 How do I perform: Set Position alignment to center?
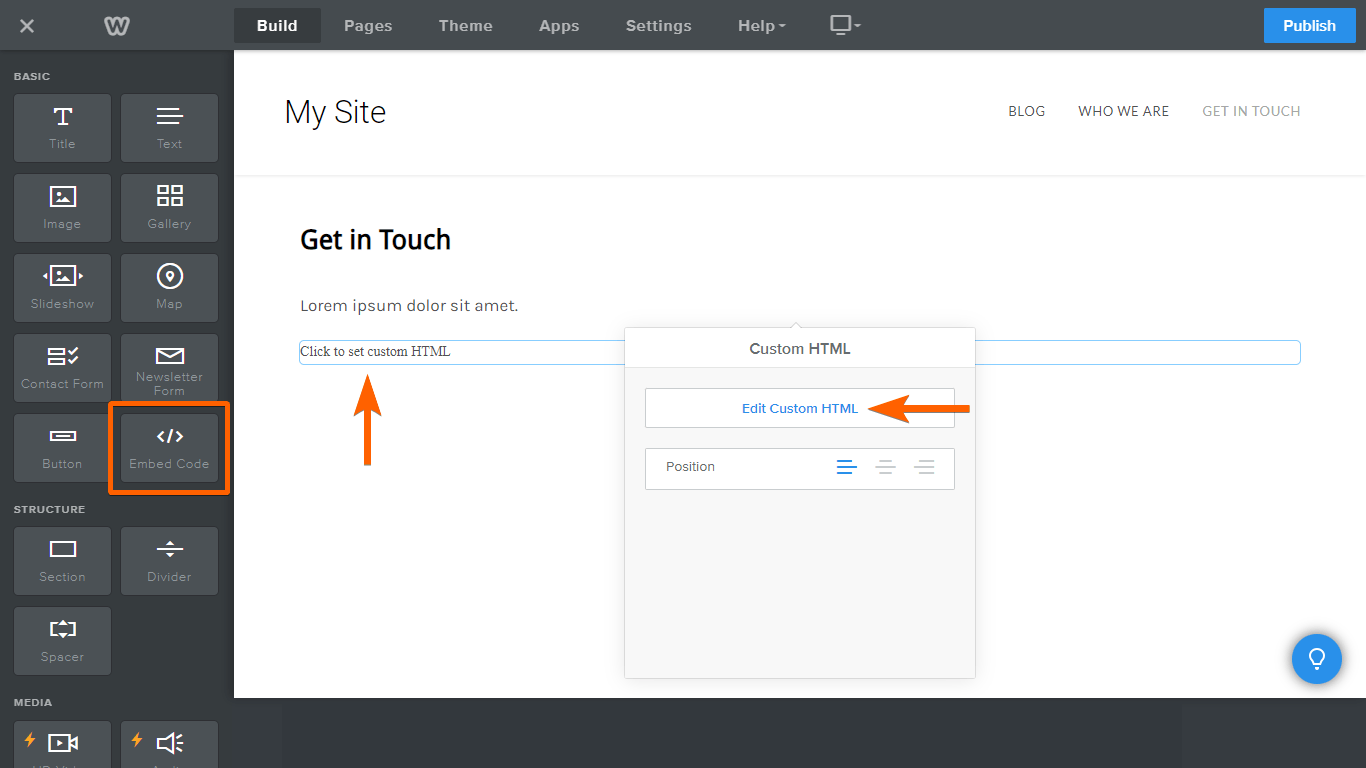[885, 468]
